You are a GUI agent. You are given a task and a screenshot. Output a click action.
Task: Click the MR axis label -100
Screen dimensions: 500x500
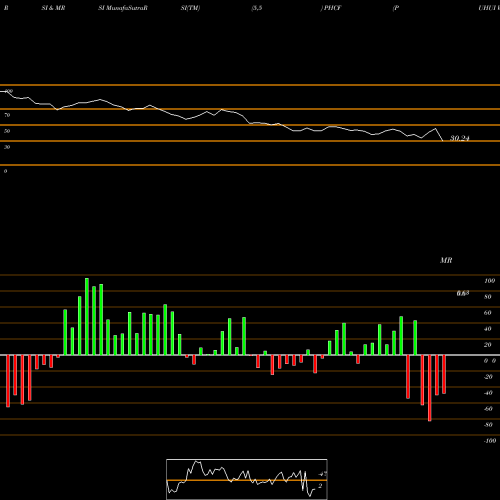[x=490, y=441]
